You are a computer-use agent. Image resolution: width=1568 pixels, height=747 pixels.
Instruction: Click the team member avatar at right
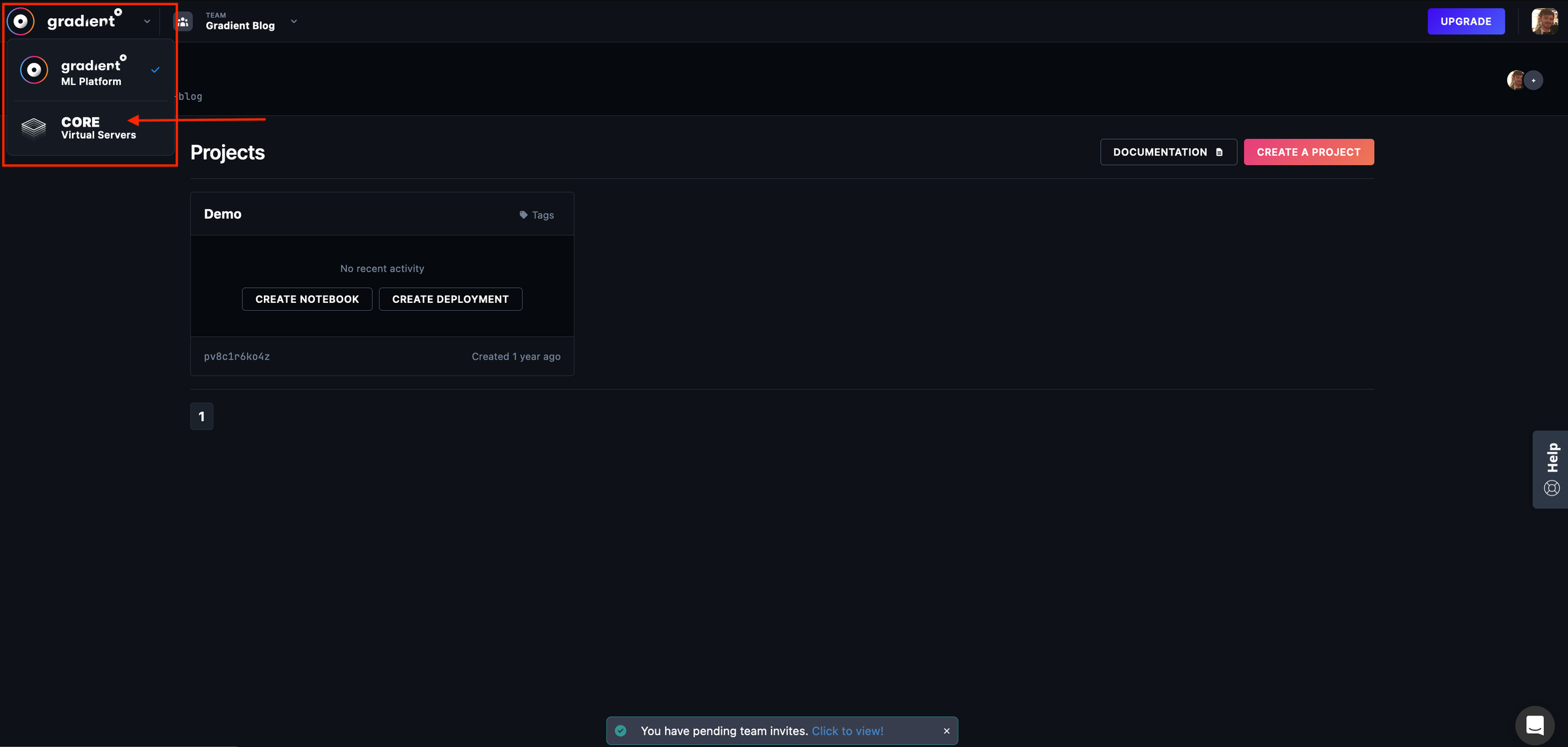coord(1516,80)
